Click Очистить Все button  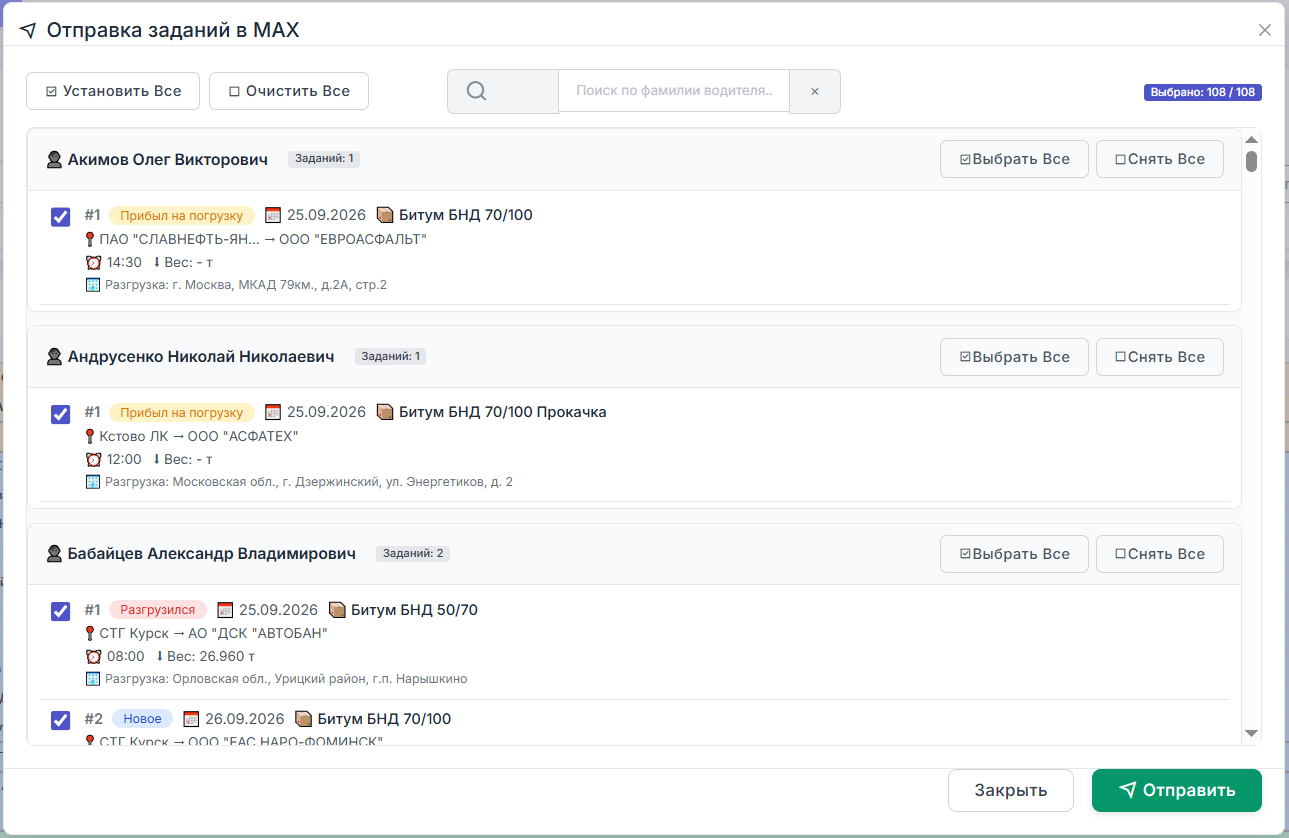[289, 91]
